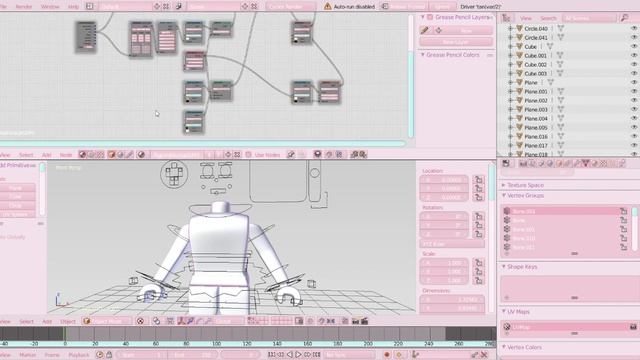Open the object mode dropdown
Image resolution: width=640 pixels, height=360 pixels.
[x=107, y=321]
